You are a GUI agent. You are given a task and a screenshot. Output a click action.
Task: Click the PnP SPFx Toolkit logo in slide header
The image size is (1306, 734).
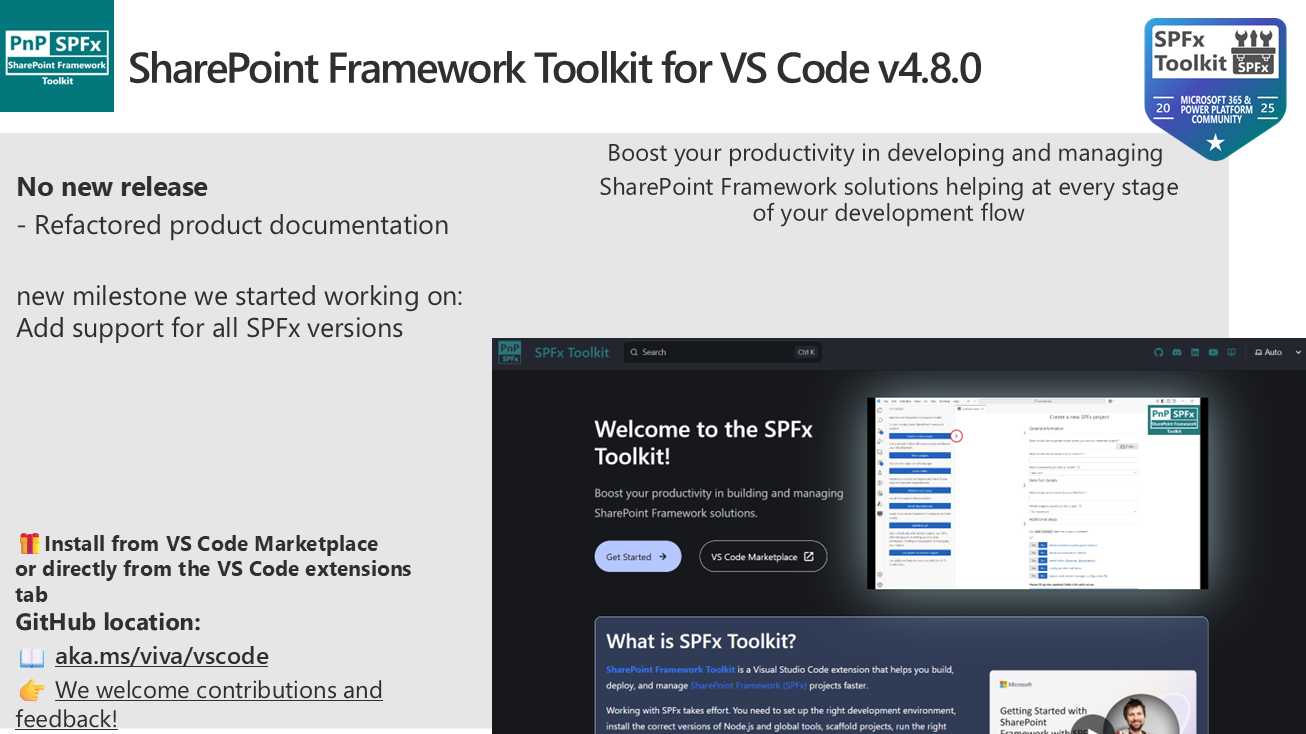(x=57, y=56)
